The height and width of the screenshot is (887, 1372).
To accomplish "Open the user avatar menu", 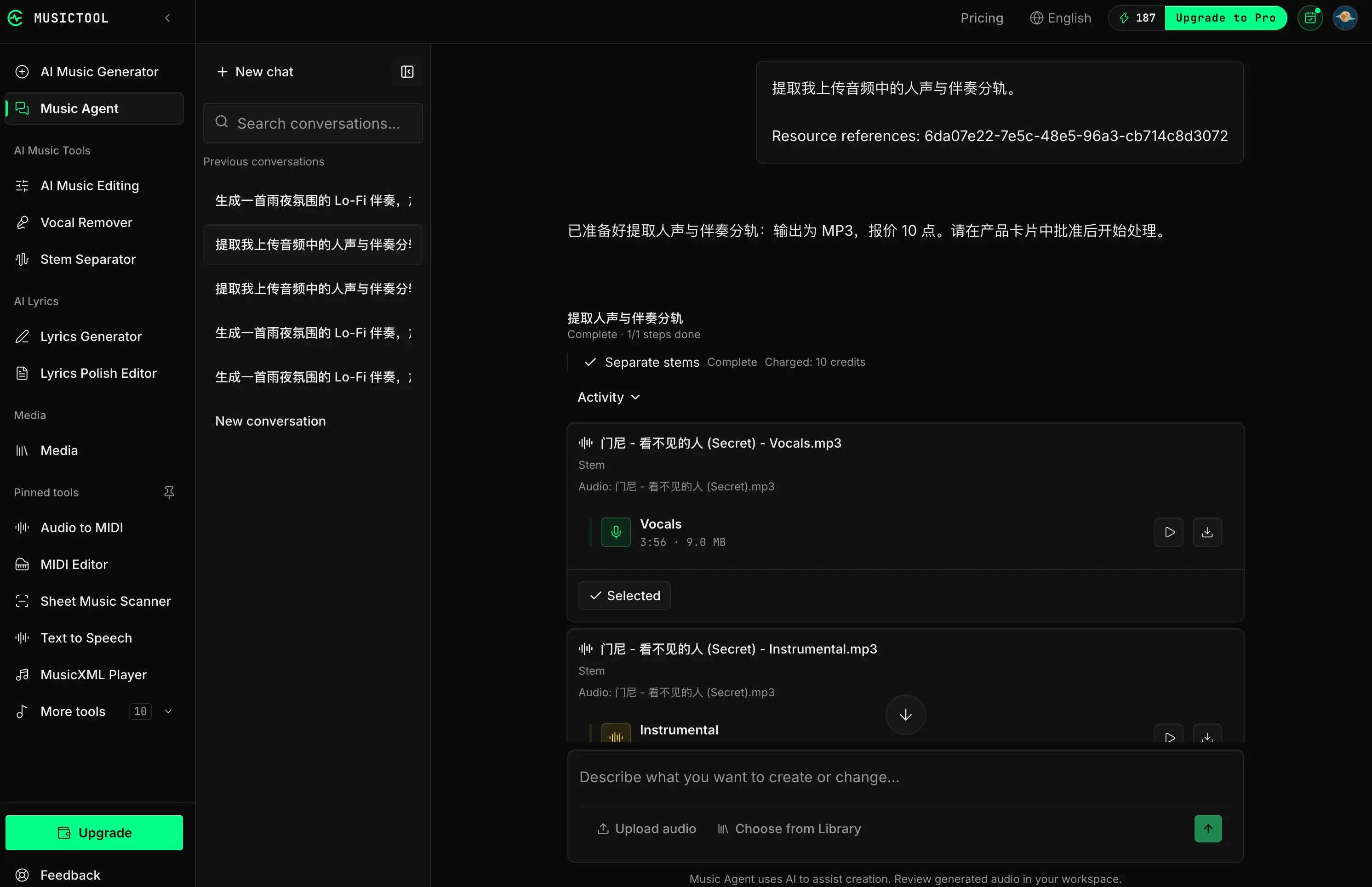I will click(x=1345, y=18).
